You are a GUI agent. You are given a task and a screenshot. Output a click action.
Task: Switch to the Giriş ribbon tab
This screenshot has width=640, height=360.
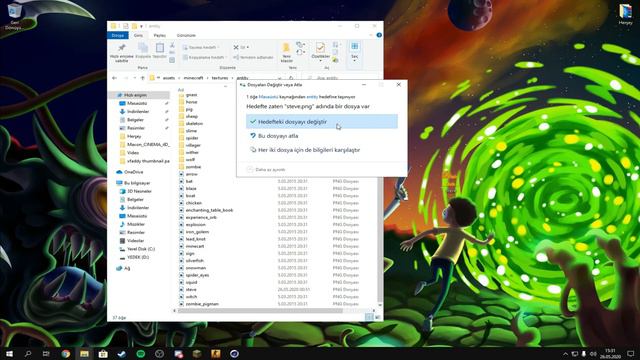[138, 36]
